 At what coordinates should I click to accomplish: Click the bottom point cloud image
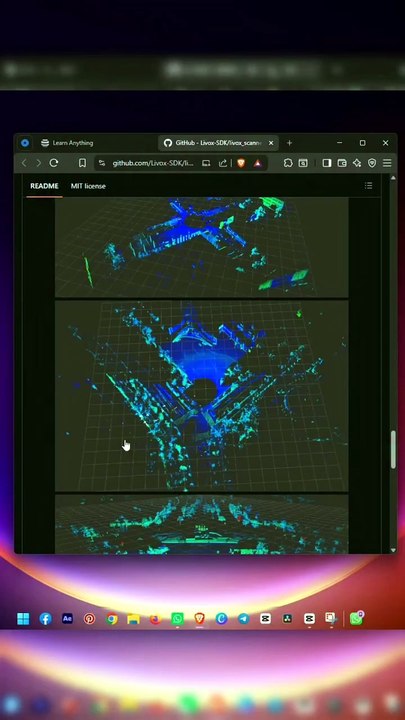(202, 524)
